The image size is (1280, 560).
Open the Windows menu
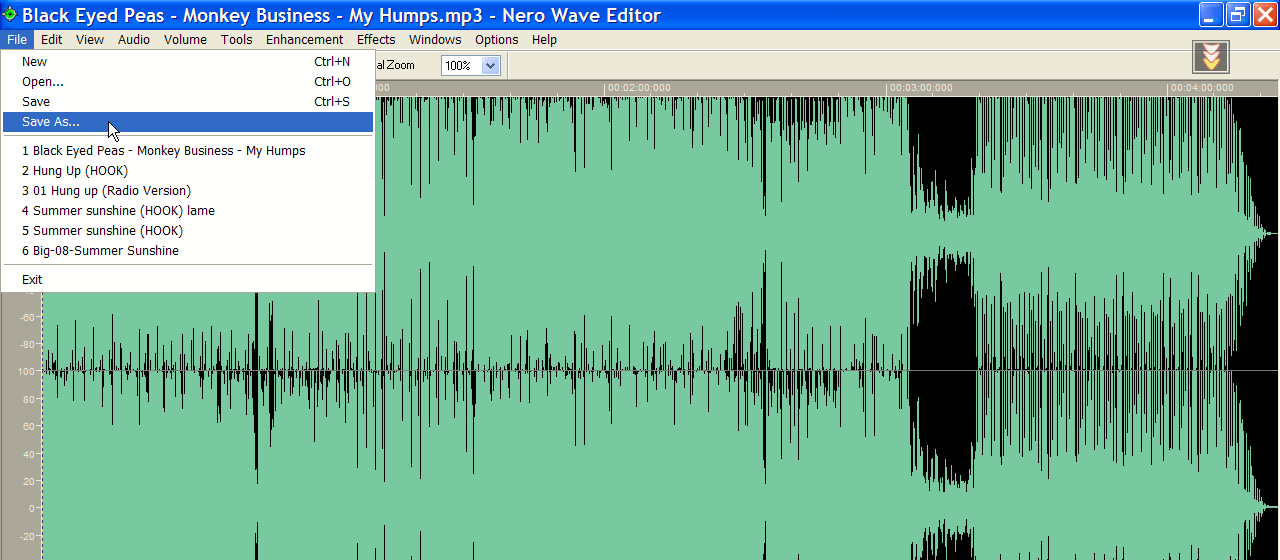(x=435, y=40)
